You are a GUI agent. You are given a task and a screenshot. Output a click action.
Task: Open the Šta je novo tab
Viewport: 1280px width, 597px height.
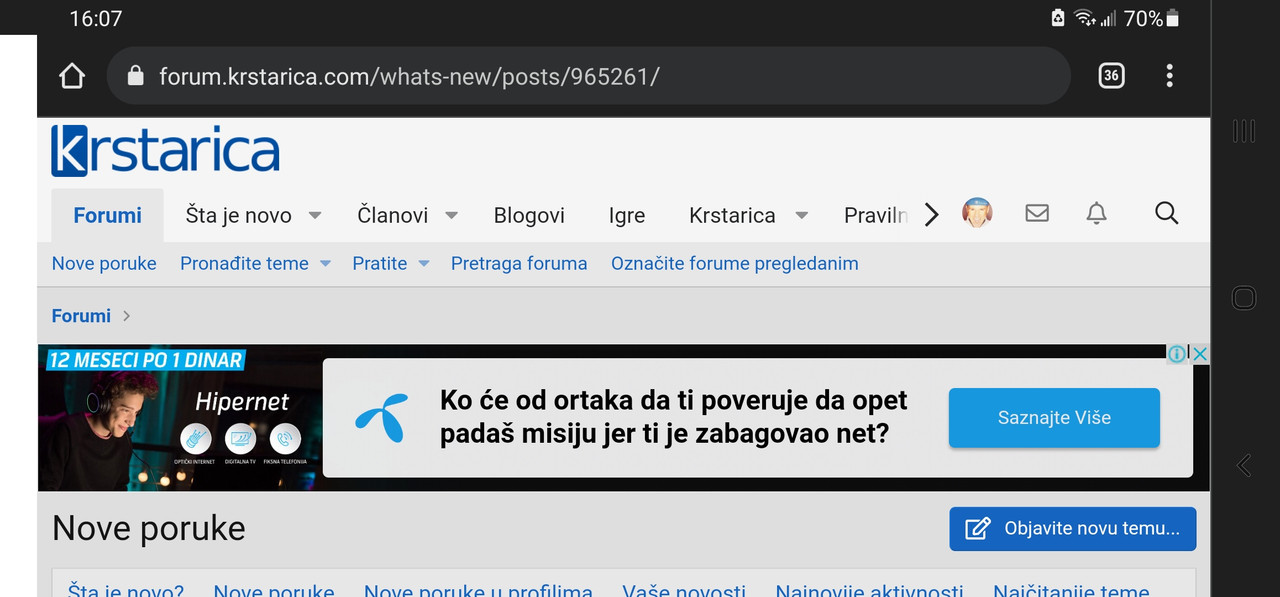pyautogui.click(x=239, y=215)
